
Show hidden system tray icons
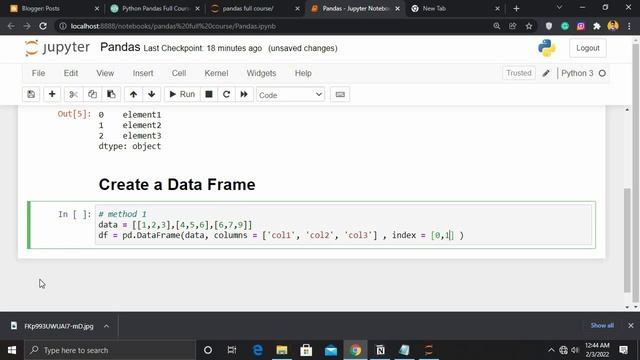coord(551,350)
